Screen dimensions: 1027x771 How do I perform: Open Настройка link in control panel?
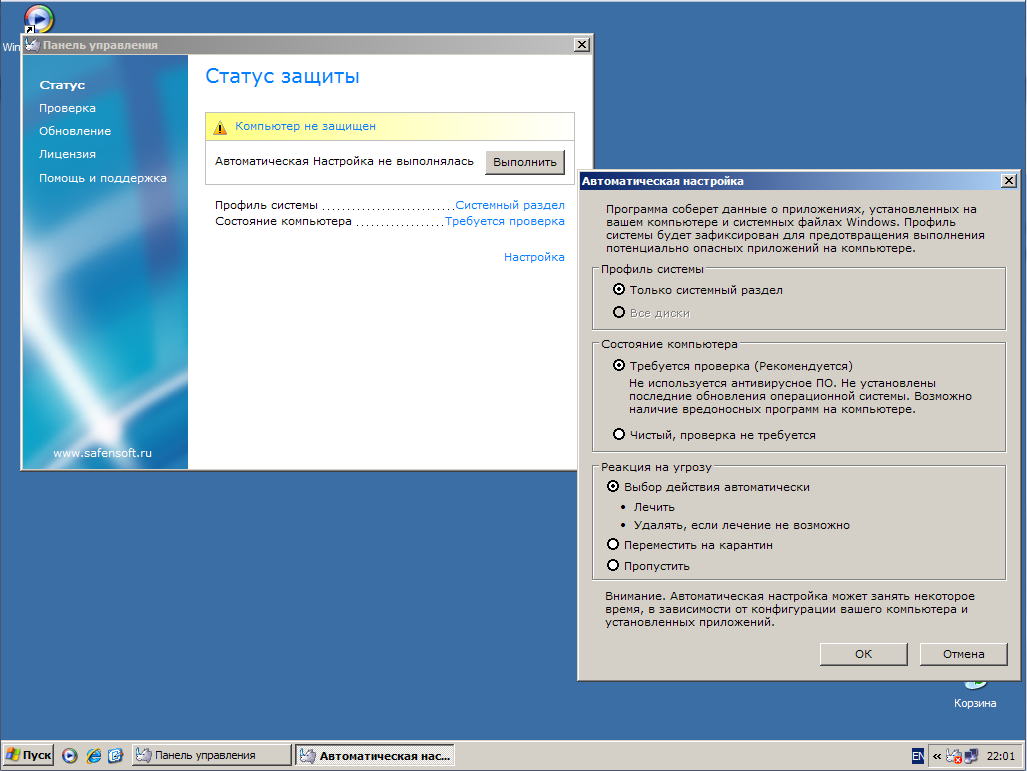534,257
